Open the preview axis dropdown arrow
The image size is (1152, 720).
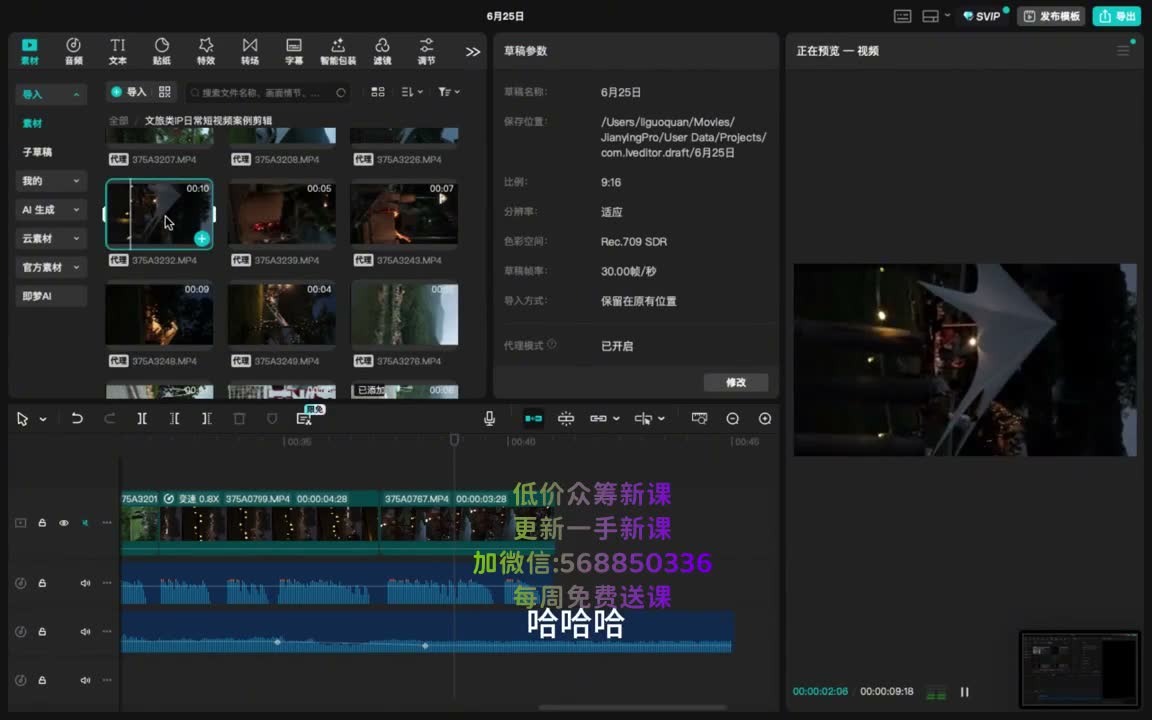661,419
